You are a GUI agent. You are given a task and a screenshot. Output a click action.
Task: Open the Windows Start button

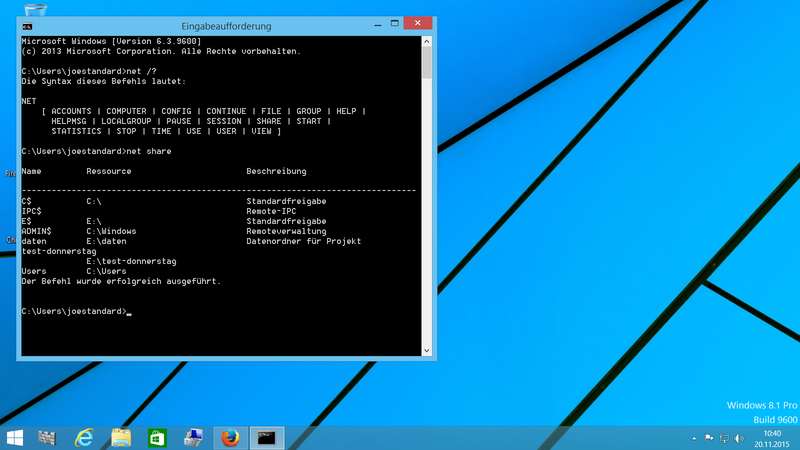point(15,438)
